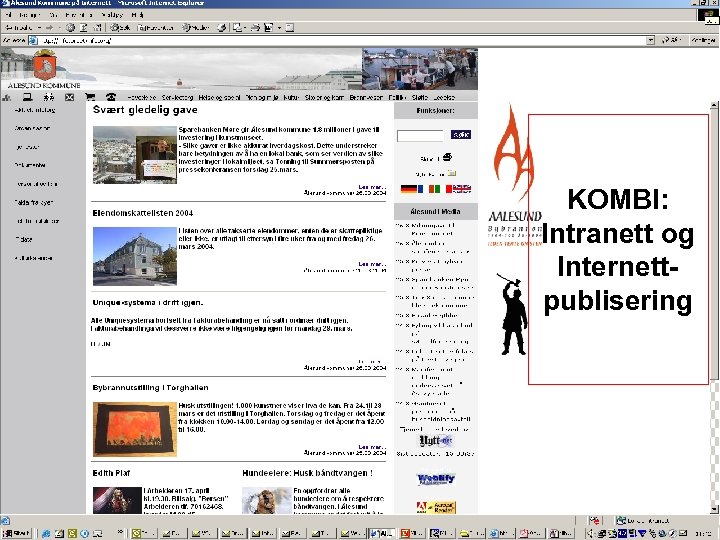The image size is (720, 540).
Task: Open the Søk search pane in the toolbar
Action: (120, 28)
